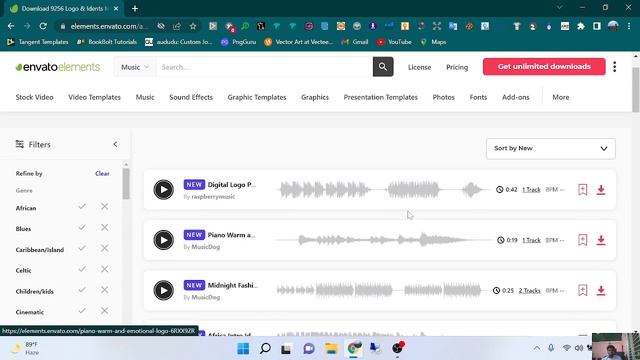Screen dimensions: 640x360
Task: Bookmark the Piano Warm track
Action: coord(582,240)
